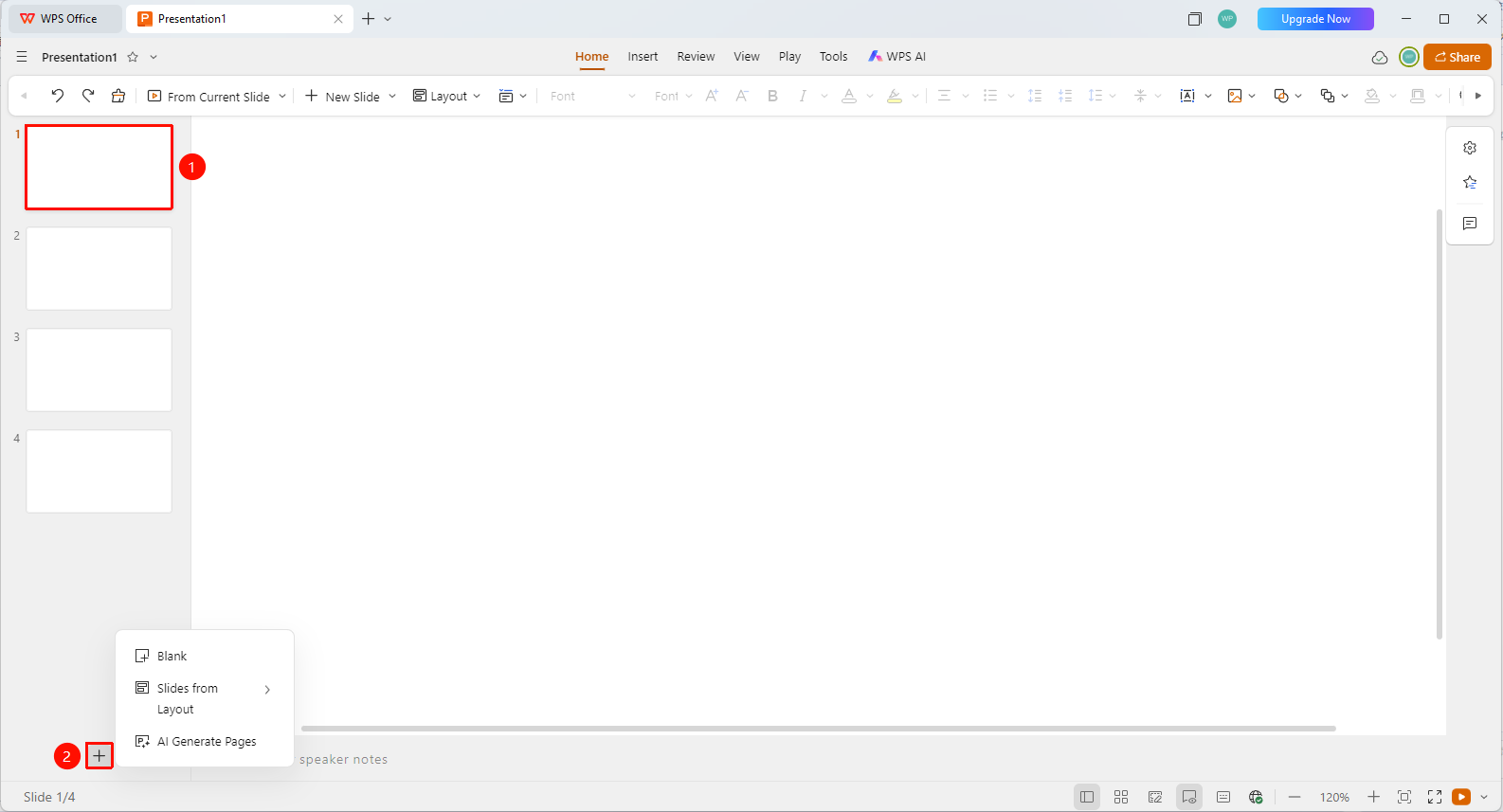Toggle bold formatting

click(x=772, y=96)
